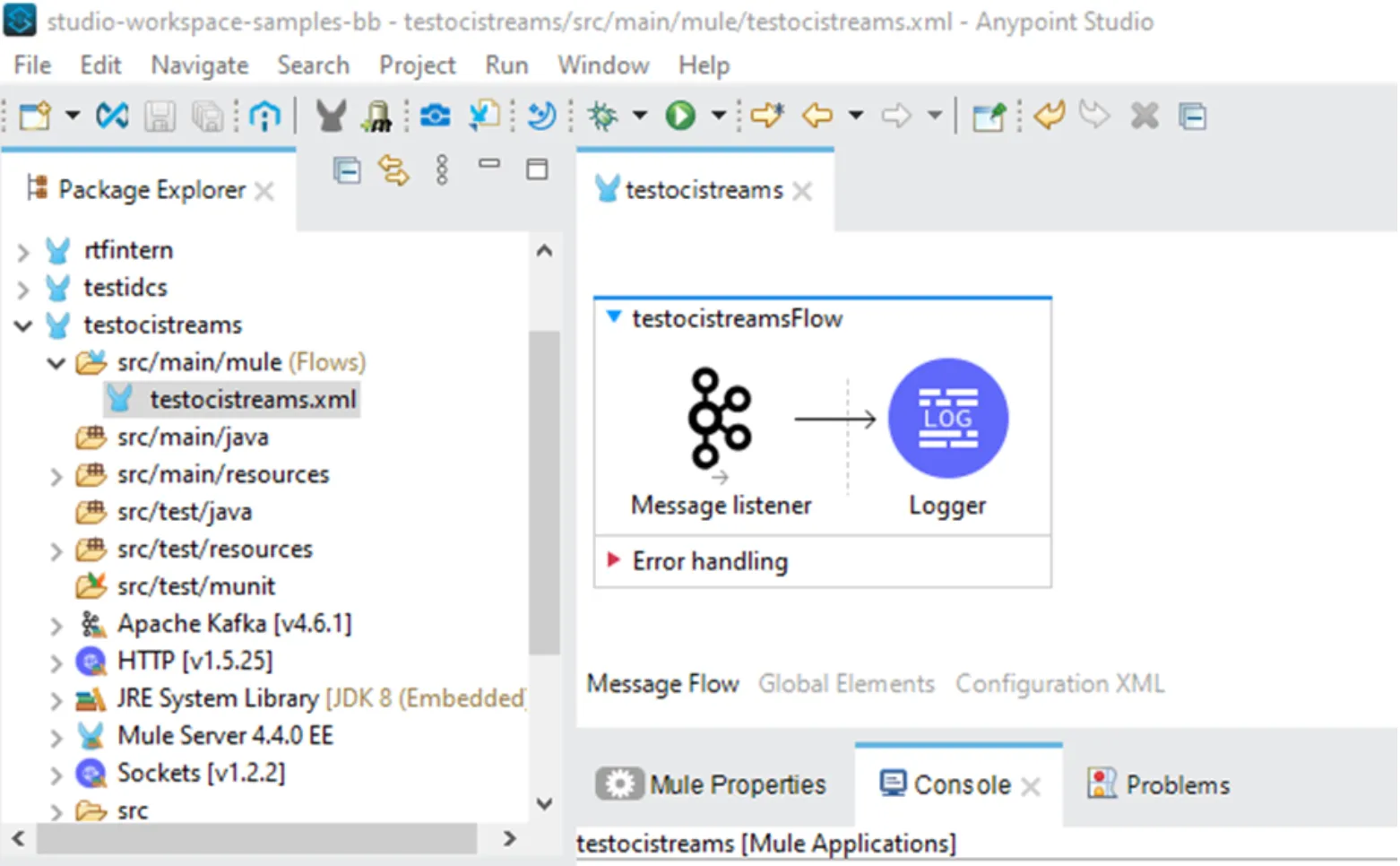
Task: Expand Mule Server 4.4.0 EE node
Action: (x=56, y=738)
